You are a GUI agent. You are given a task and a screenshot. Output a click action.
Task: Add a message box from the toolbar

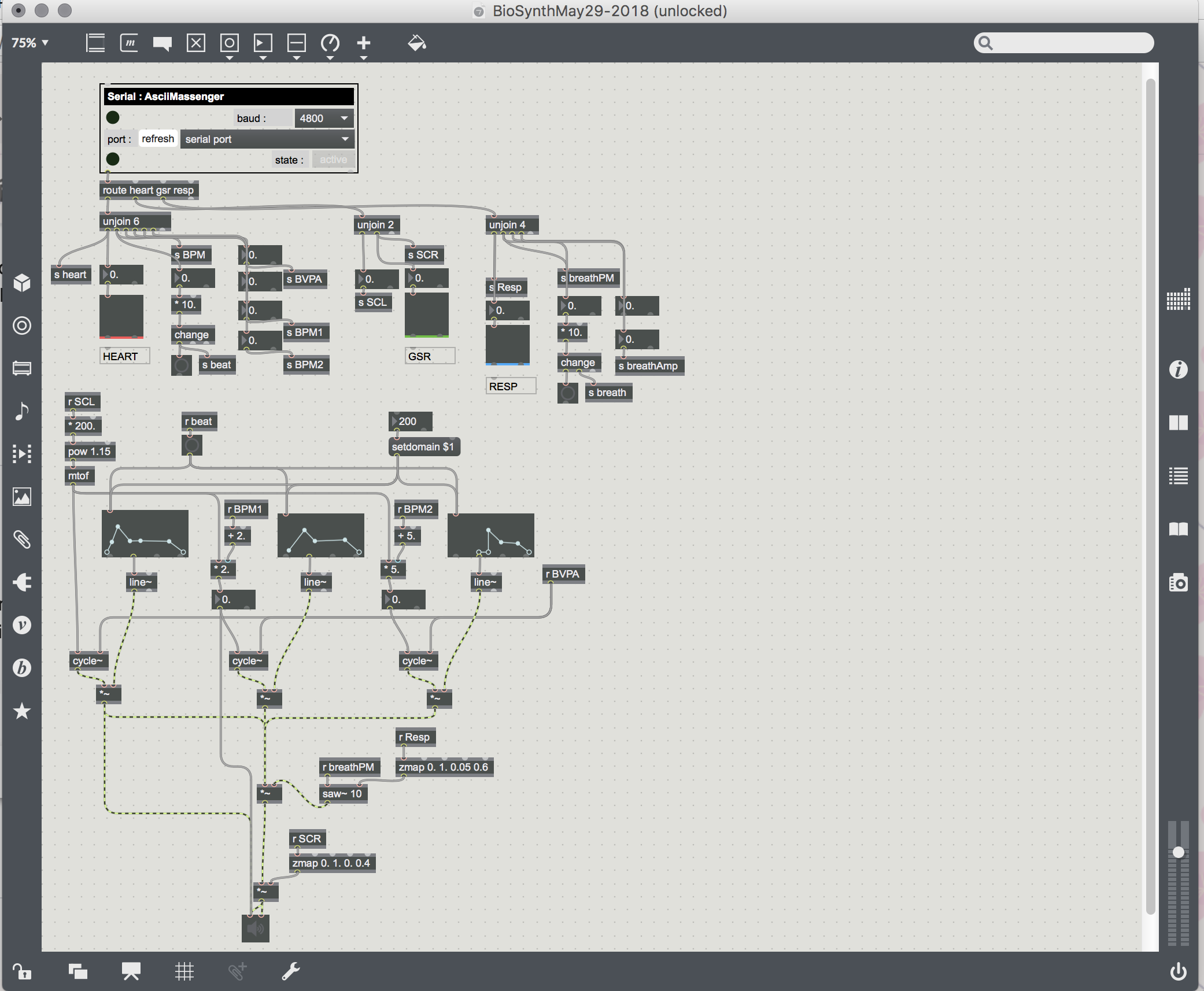tap(129, 43)
